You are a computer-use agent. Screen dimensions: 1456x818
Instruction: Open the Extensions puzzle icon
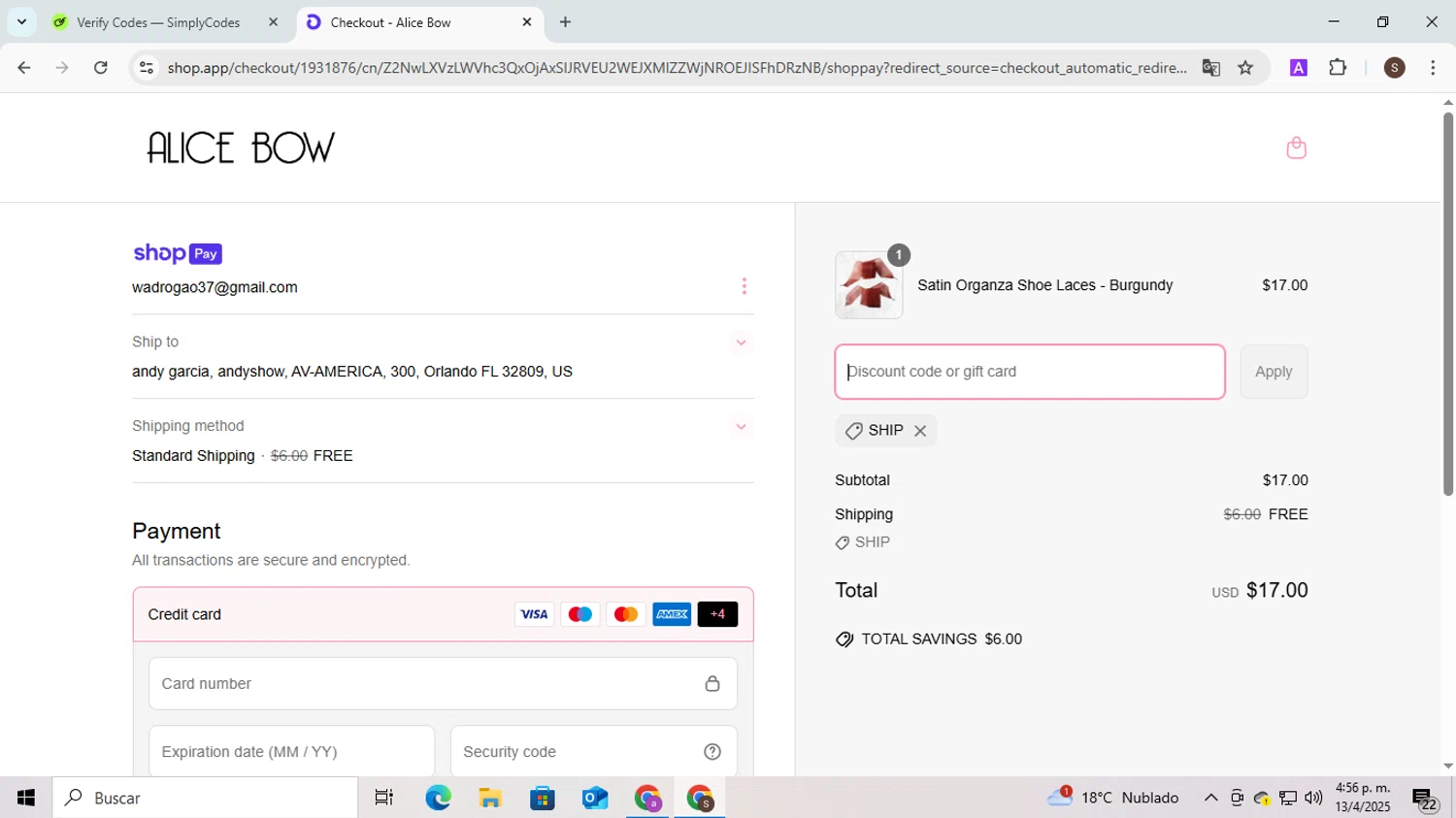tap(1338, 68)
